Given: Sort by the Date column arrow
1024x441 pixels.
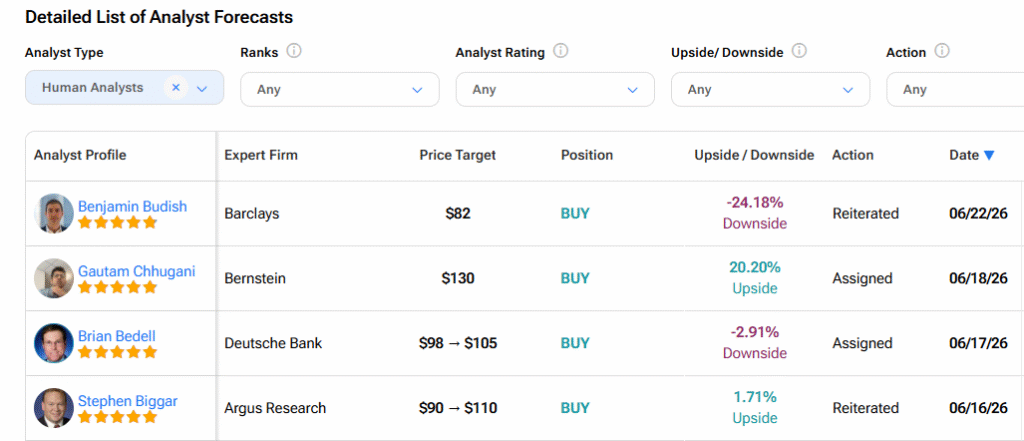Looking at the screenshot, I should pos(989,155).
